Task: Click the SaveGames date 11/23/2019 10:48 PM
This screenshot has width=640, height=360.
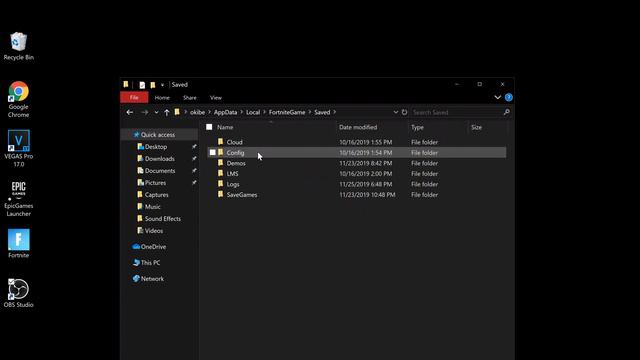Action: click(367, 195)
